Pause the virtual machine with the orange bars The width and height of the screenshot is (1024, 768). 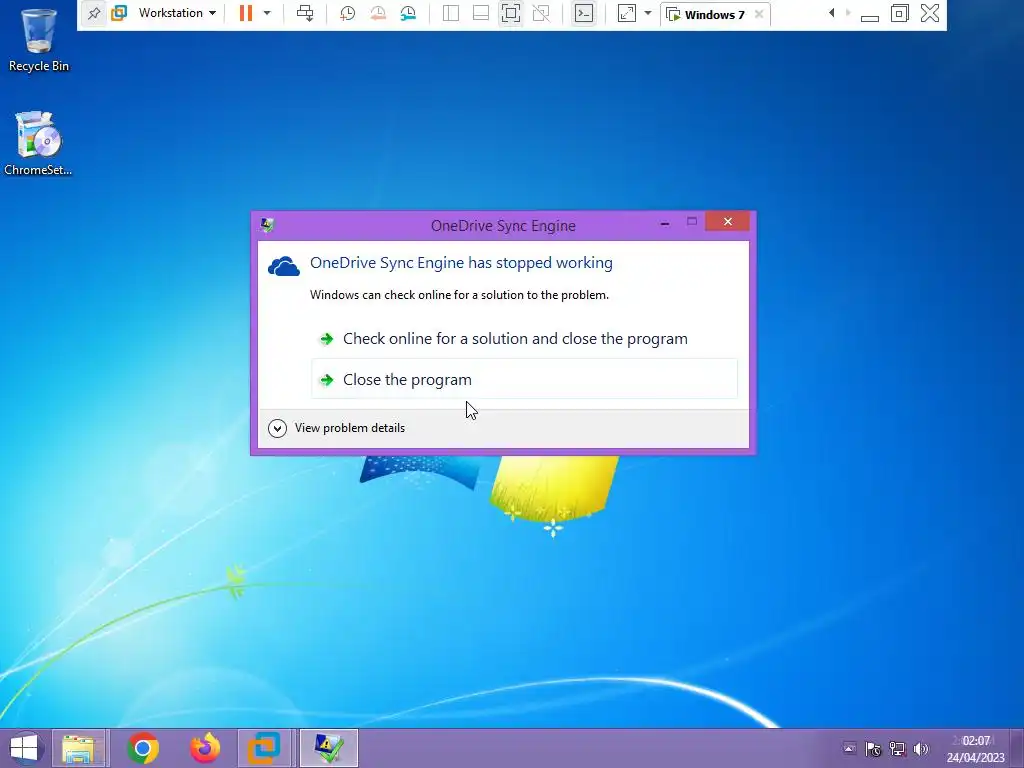[246, 13]
